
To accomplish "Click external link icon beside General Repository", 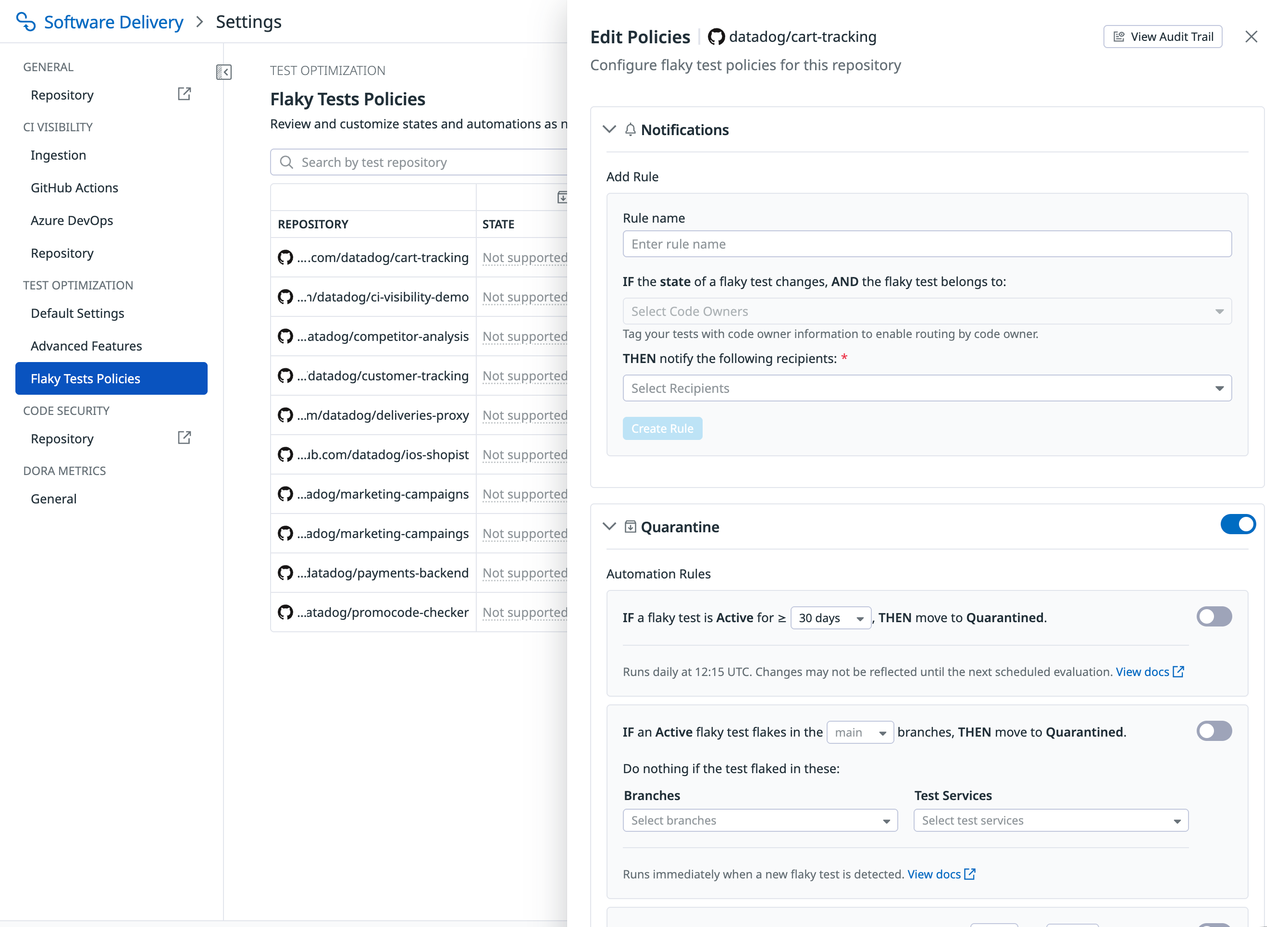I will pos(184,94).
